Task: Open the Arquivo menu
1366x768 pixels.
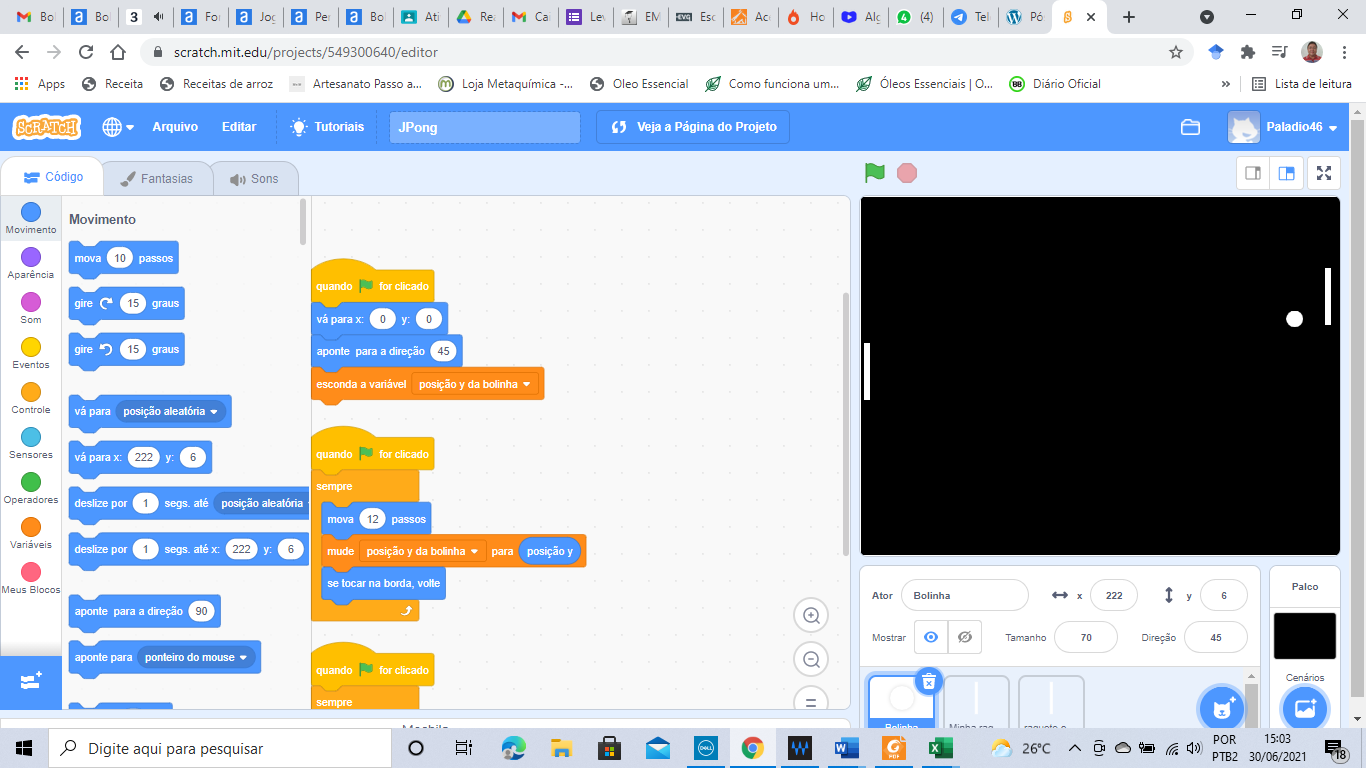Action: click(175, 127)
